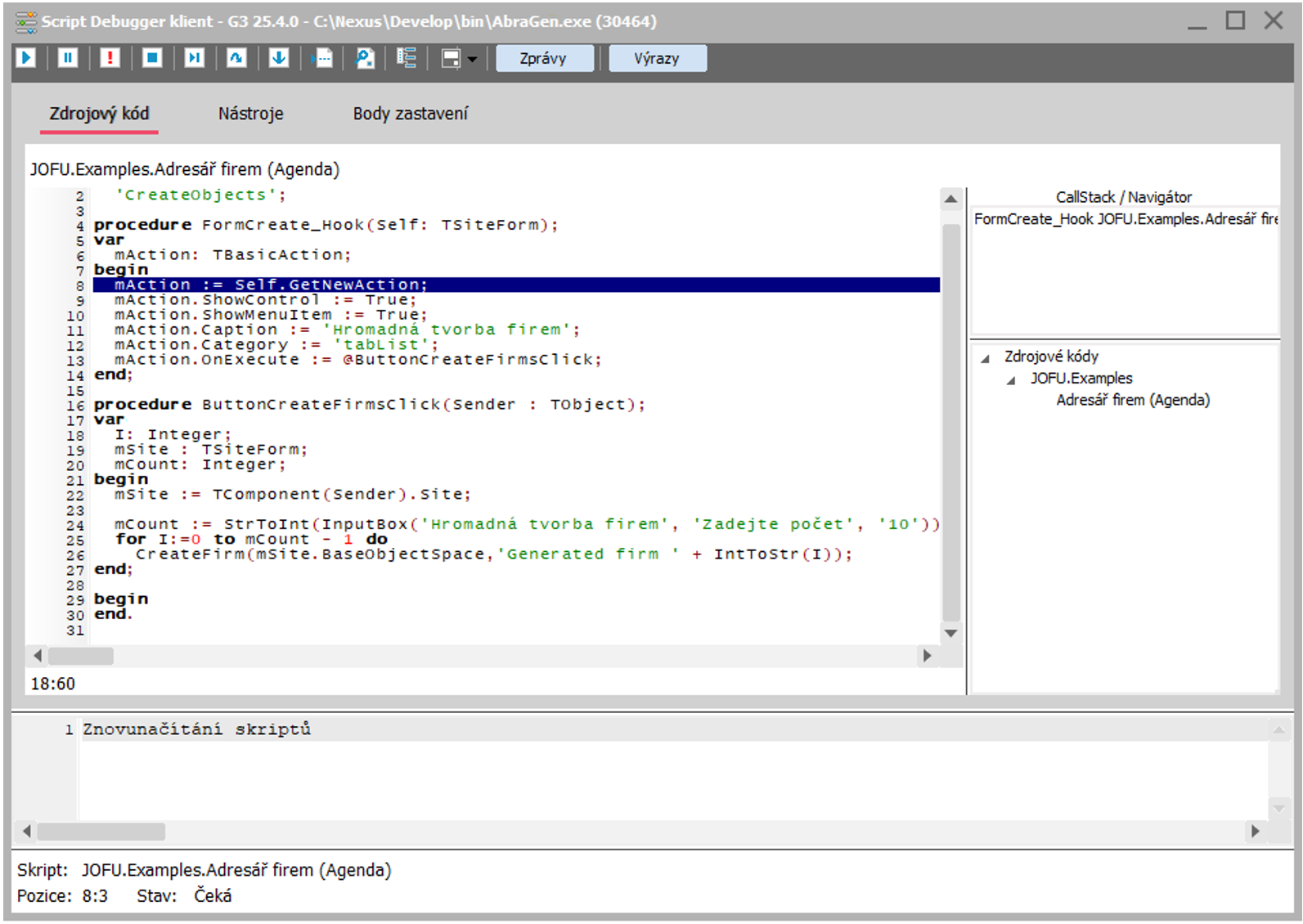Collapse the Zdrojové kódy tree node
The height and width of the screenshot is (924, 1303).
pyautogui.click(x=986, y=358)
